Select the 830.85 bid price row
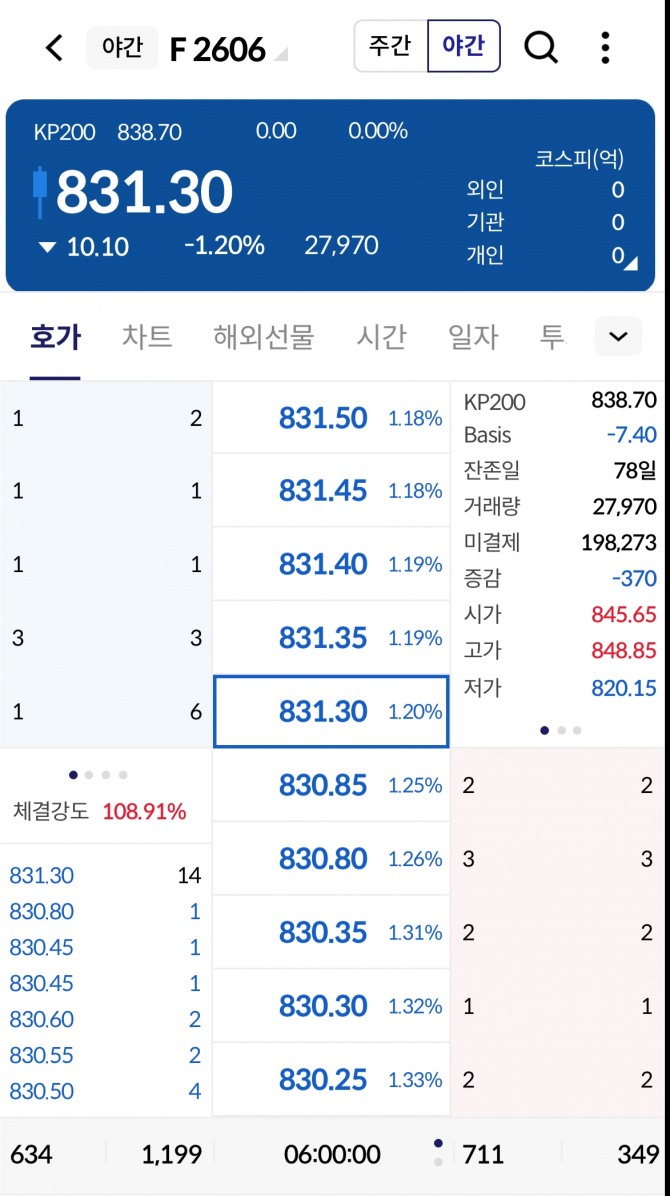 (x=331, y=785)
